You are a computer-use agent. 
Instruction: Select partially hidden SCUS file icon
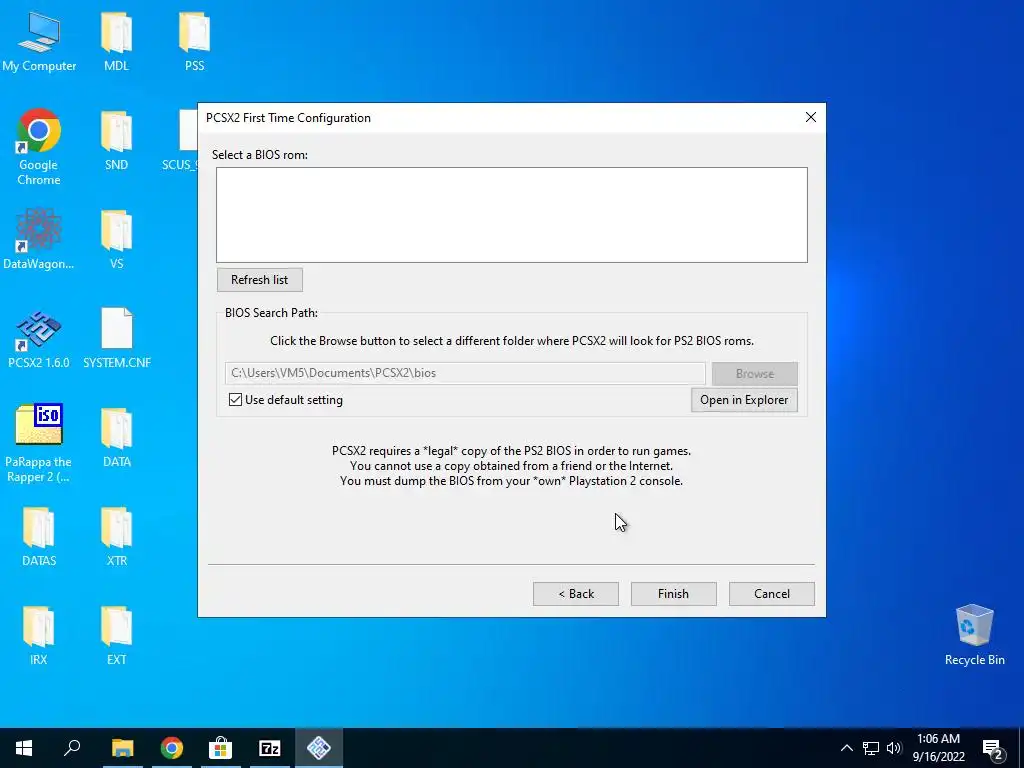180,141
